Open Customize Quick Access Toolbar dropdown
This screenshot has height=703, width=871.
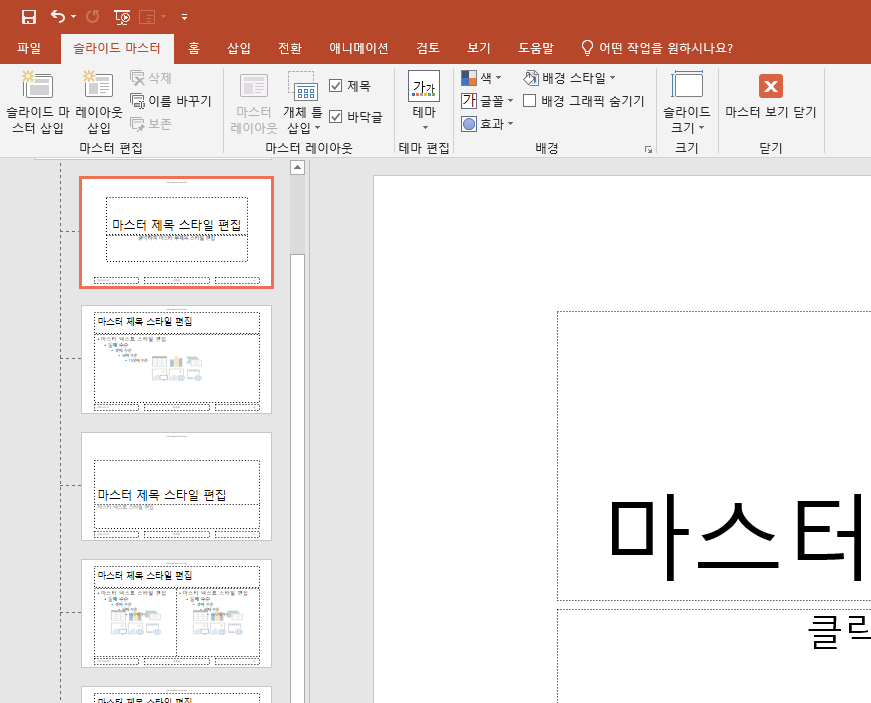pyautogui.click(x=184, y=17)
